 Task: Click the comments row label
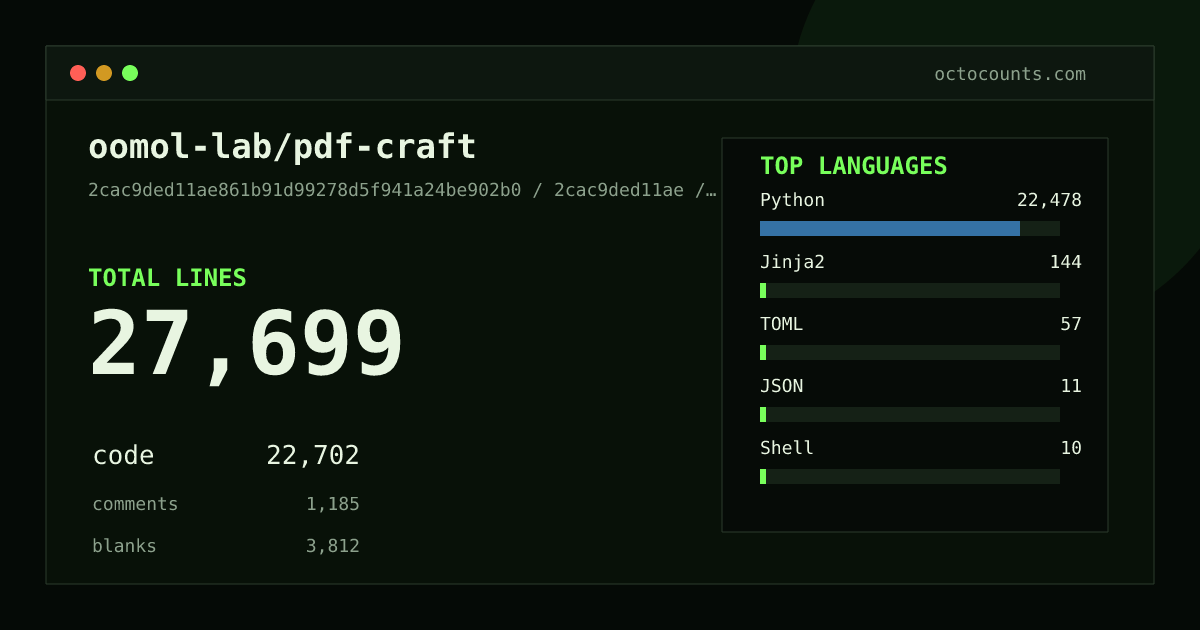[x=135, y=504]
